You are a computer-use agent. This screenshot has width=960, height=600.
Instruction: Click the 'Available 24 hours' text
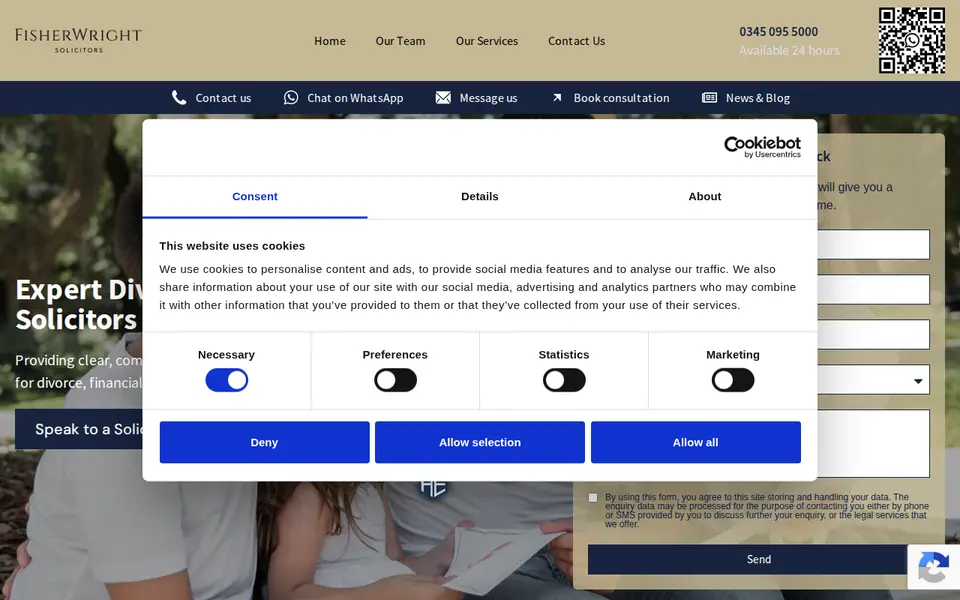[789, 50]
